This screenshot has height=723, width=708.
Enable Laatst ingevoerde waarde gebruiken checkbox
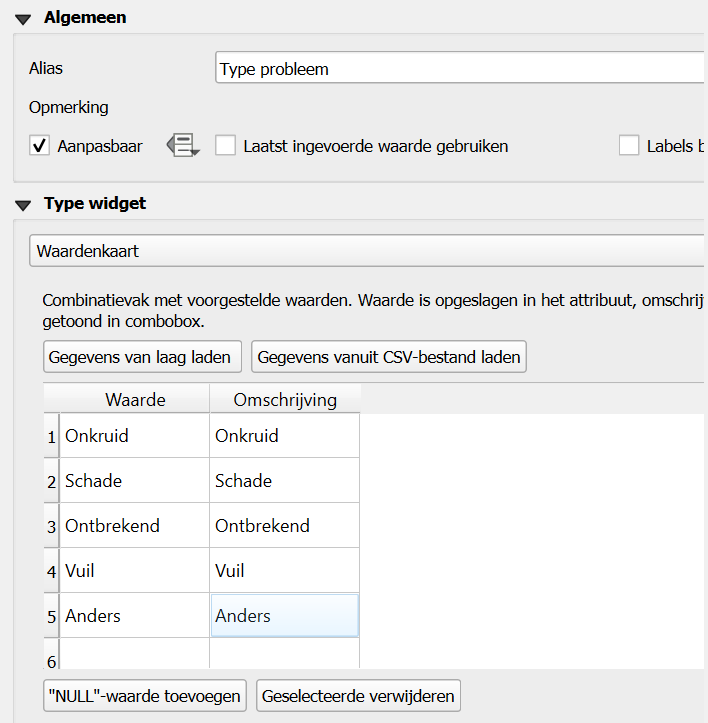pos(226,146)
